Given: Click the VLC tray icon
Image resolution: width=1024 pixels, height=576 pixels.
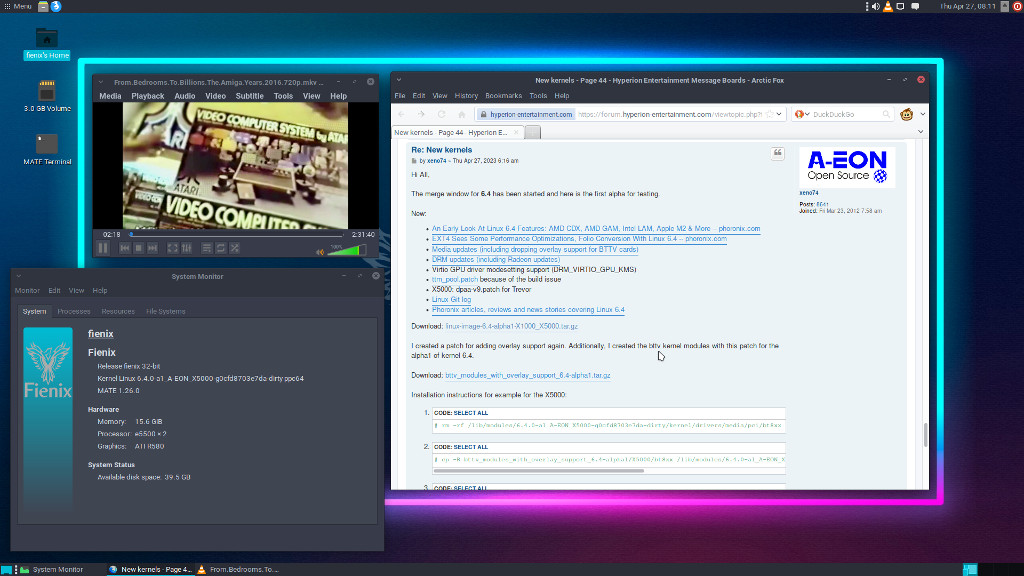Looking at the screenshot, I should point(888,7).
